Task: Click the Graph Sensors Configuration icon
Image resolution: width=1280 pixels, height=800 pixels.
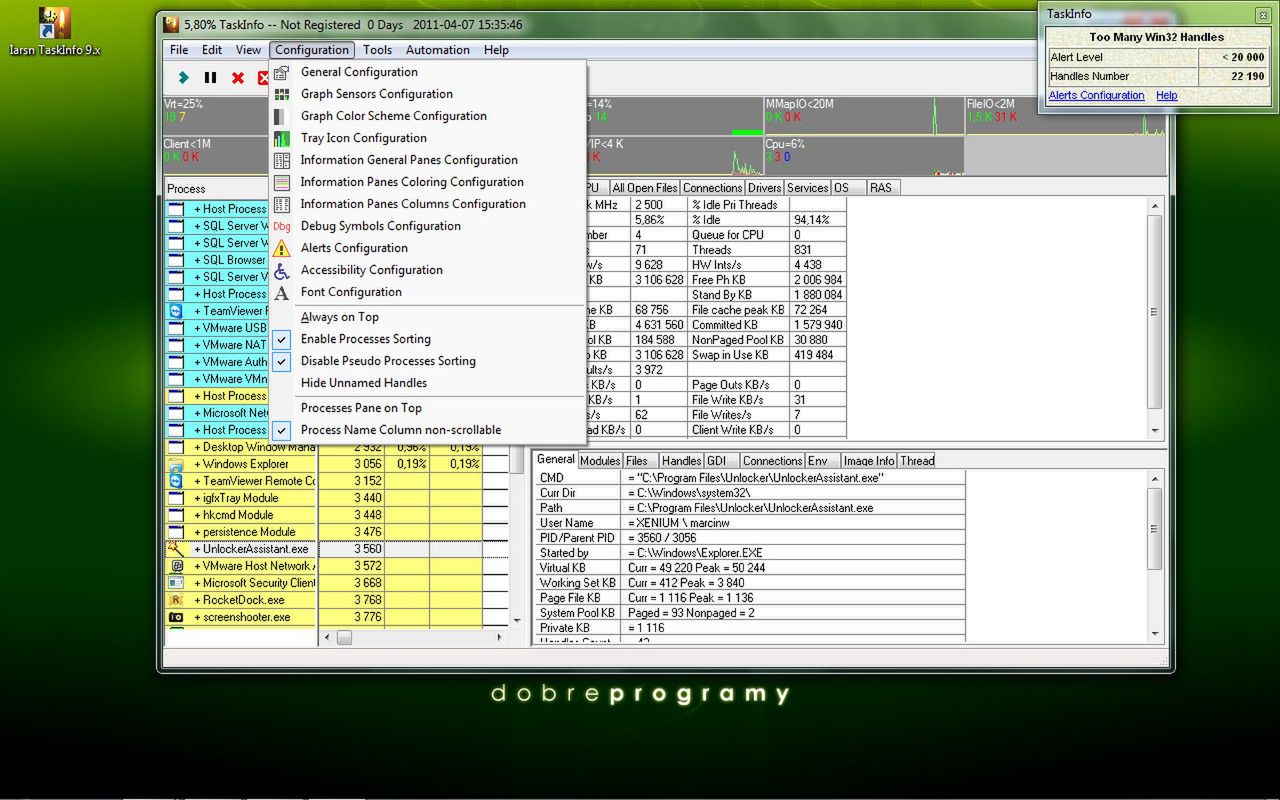Action: click(x=282, y=94)
